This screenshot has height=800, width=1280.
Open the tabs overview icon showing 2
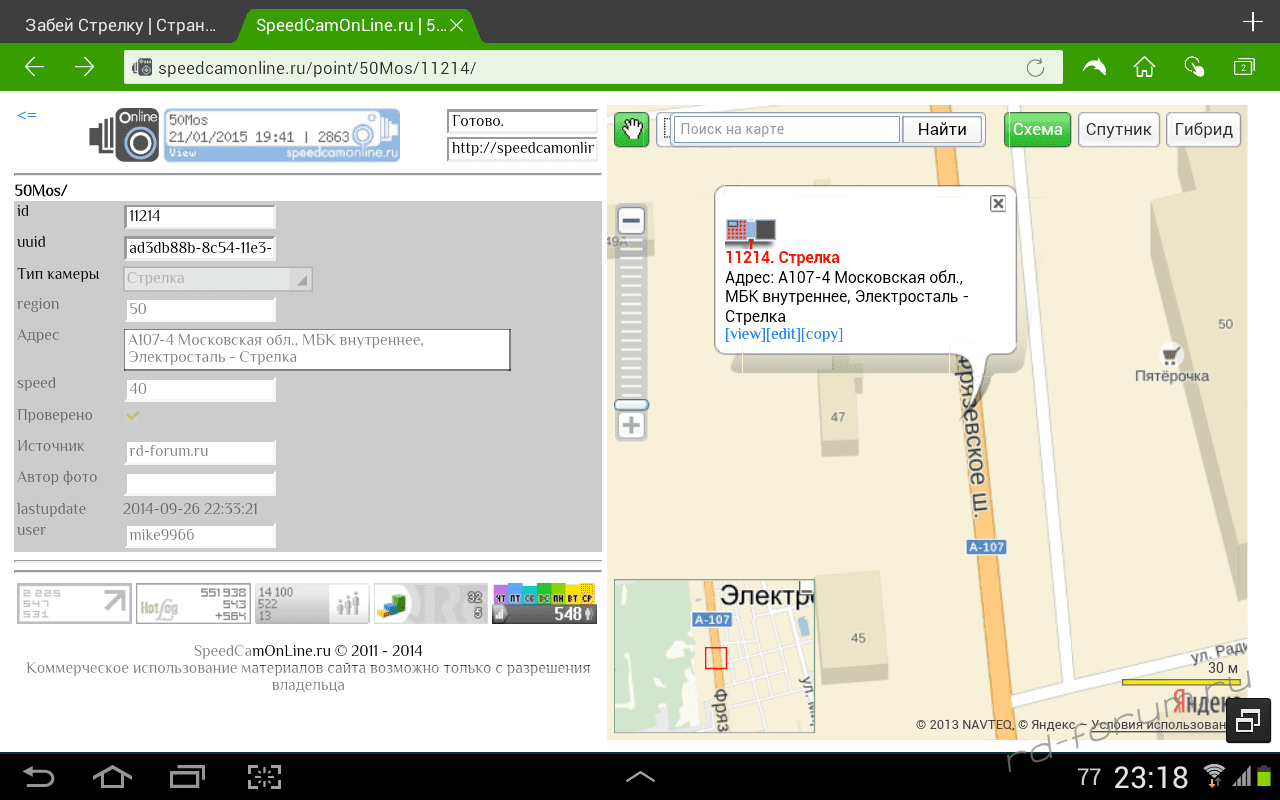click(x=1244, y=67)
